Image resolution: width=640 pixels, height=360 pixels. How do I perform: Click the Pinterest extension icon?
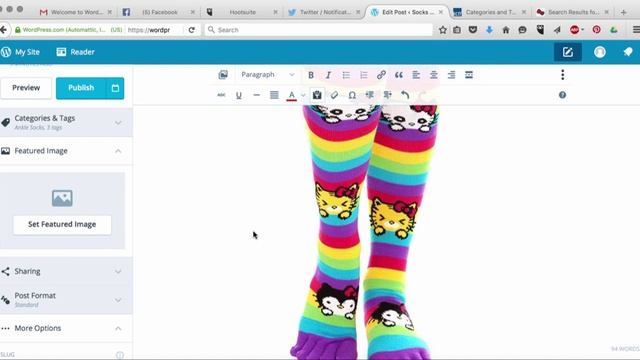[x=596, y=30]
